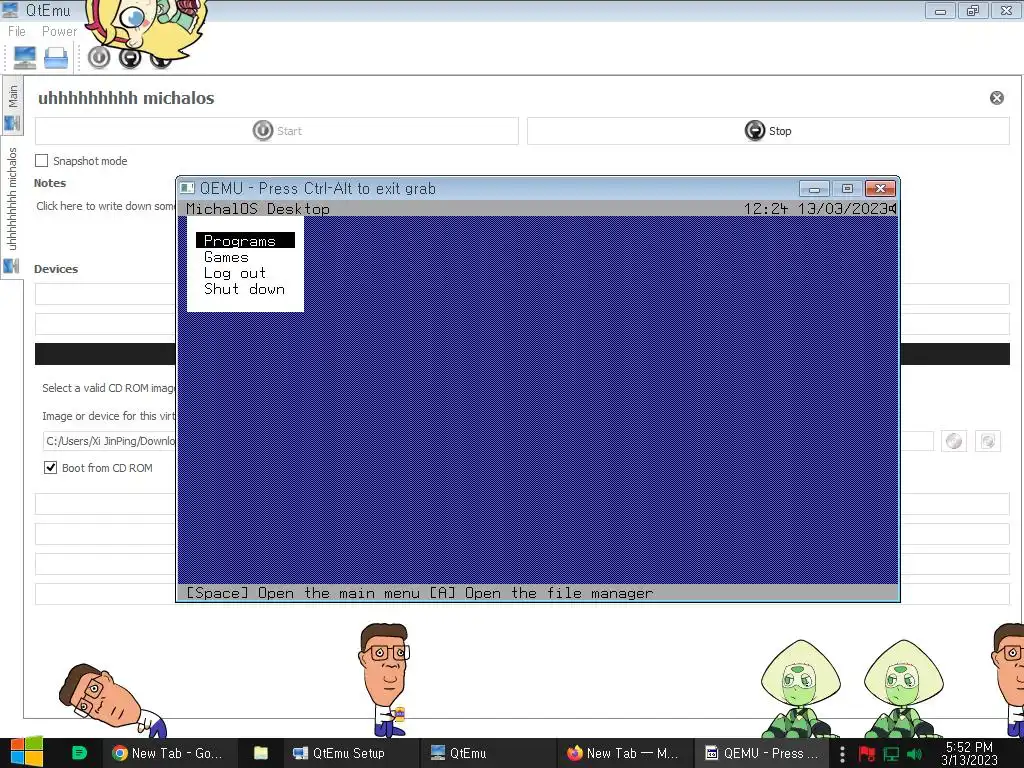
Task: Click the power start toolbar icon
Action: click(99, 58)
